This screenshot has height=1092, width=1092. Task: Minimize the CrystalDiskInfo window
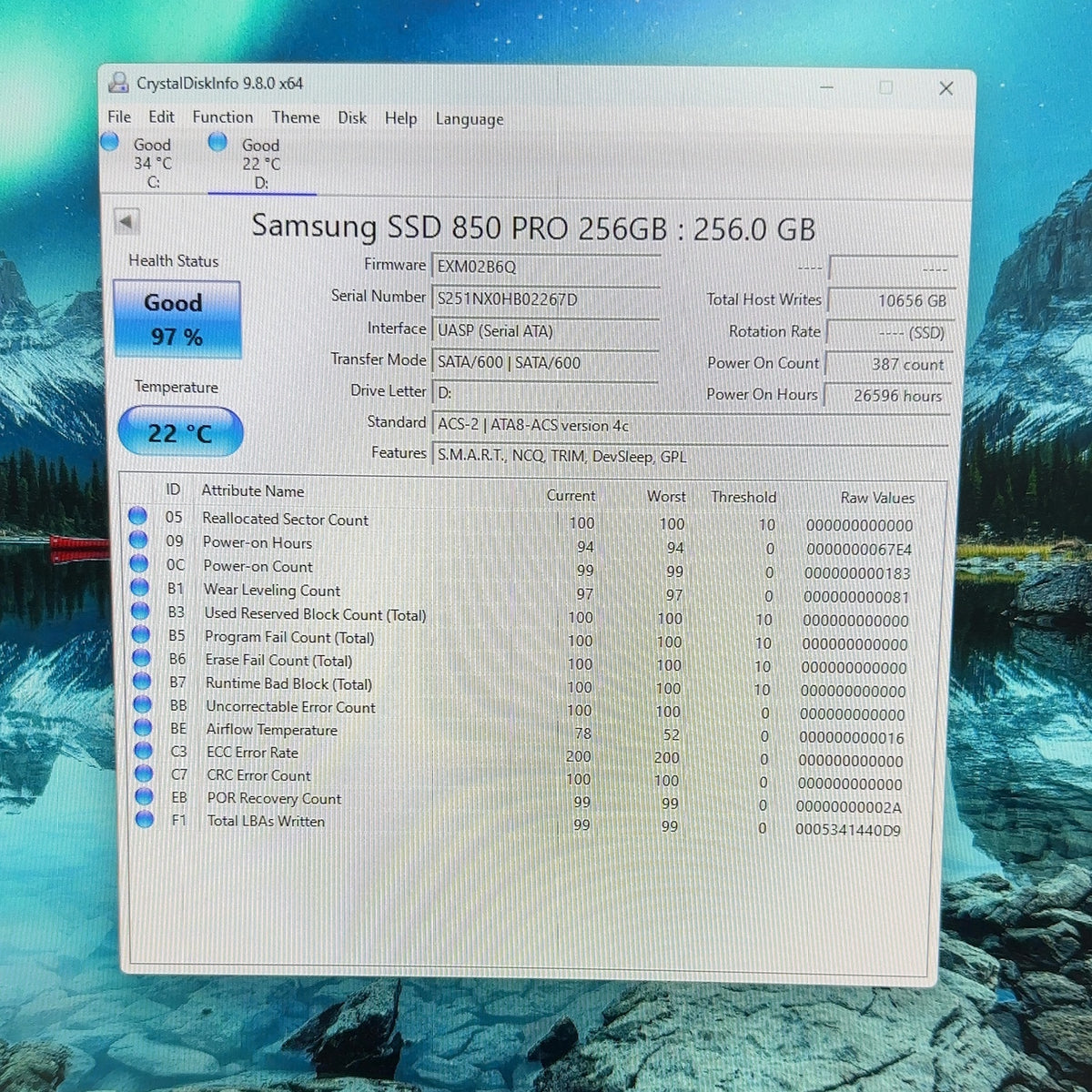[x=827, y=86]
